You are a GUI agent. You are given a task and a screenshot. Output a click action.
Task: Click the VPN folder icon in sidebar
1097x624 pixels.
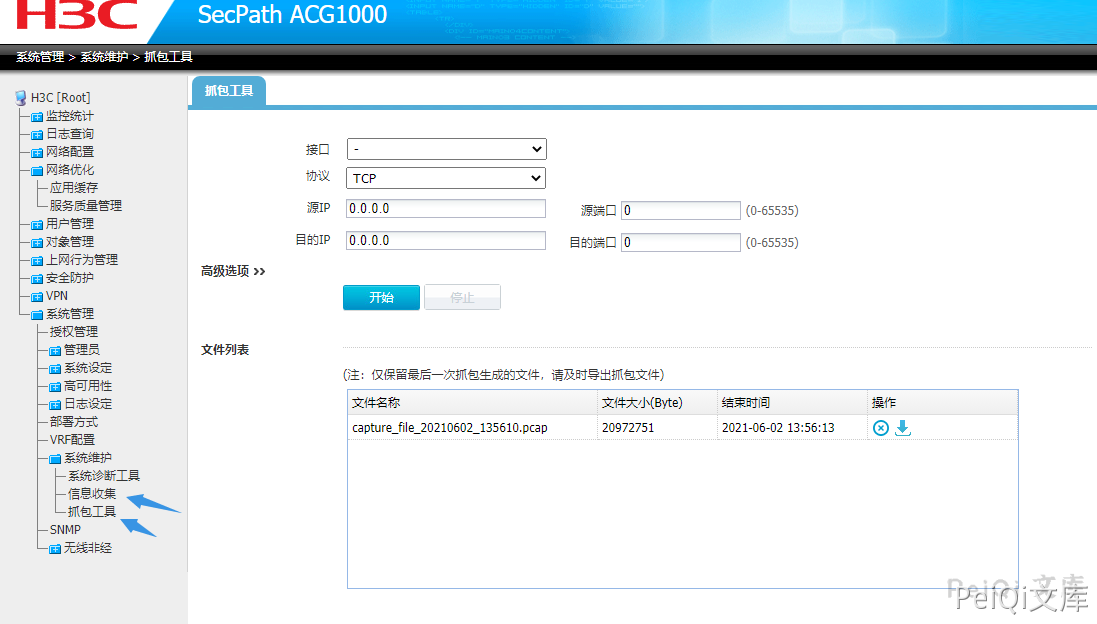click(38, 296)
